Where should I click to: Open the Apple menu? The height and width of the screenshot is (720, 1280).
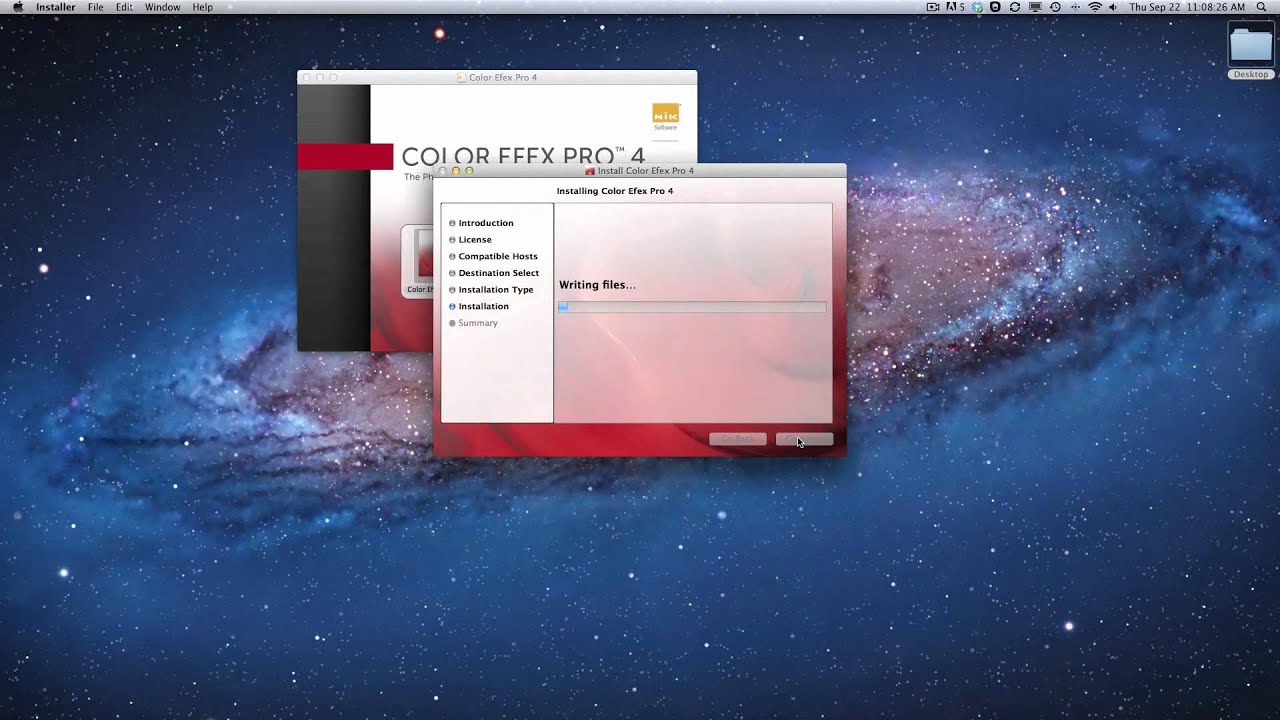click(17, 7)
